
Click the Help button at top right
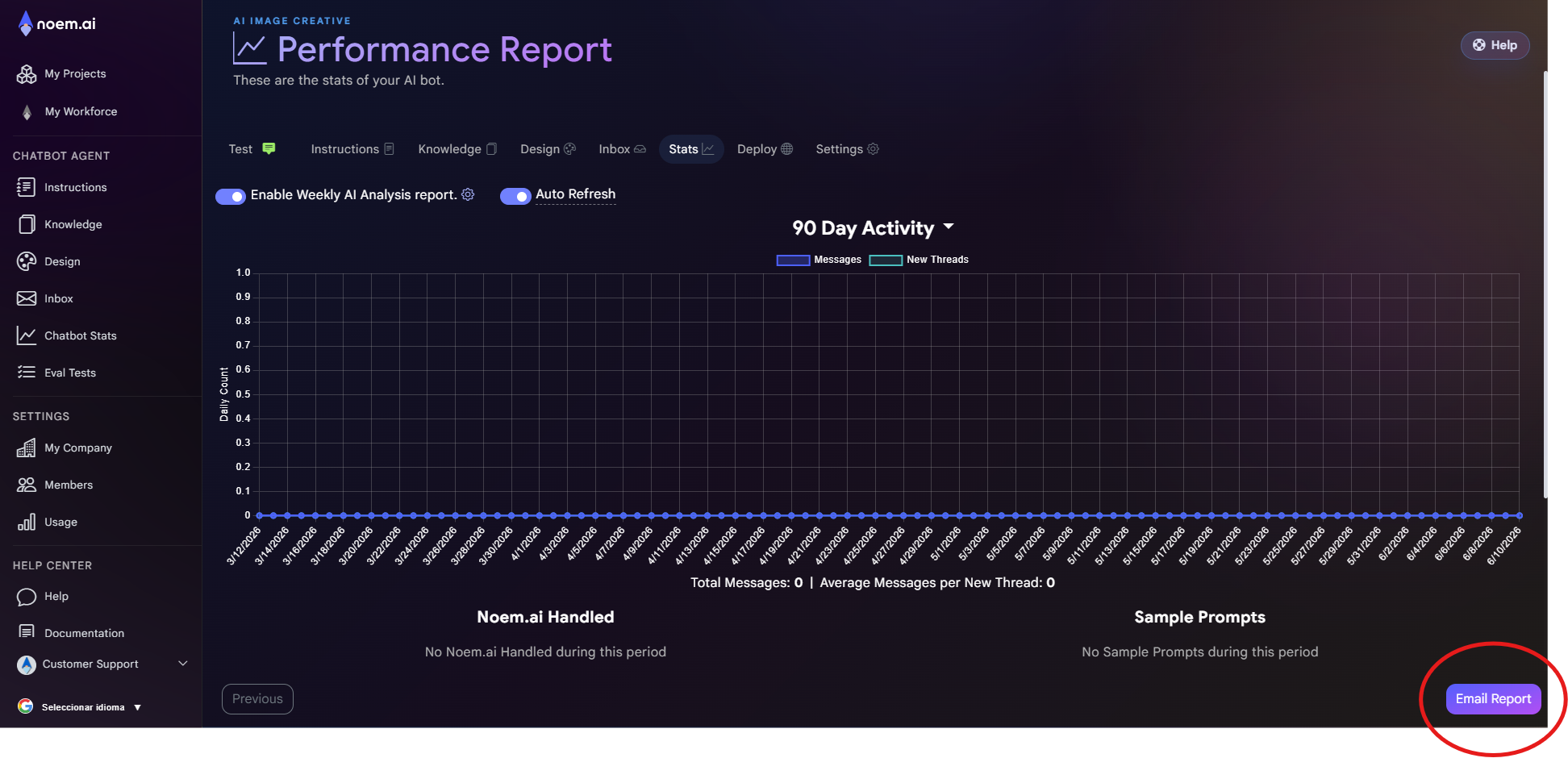tap(1495, 45)
